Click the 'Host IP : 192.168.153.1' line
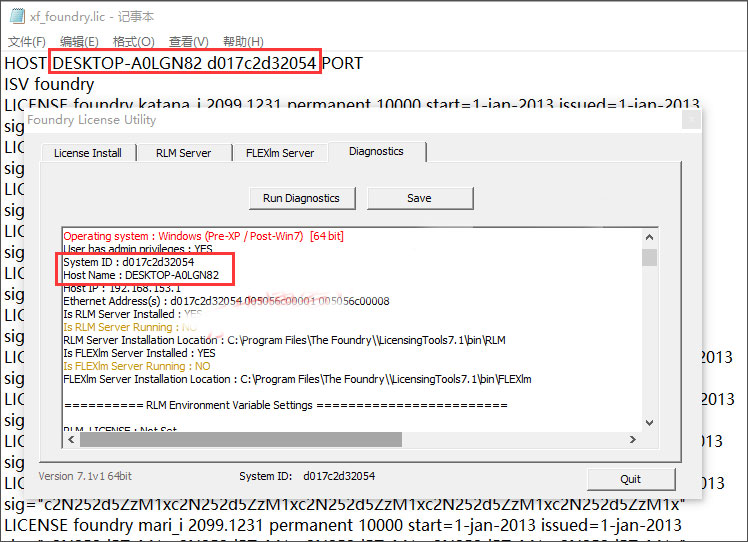 122,288
